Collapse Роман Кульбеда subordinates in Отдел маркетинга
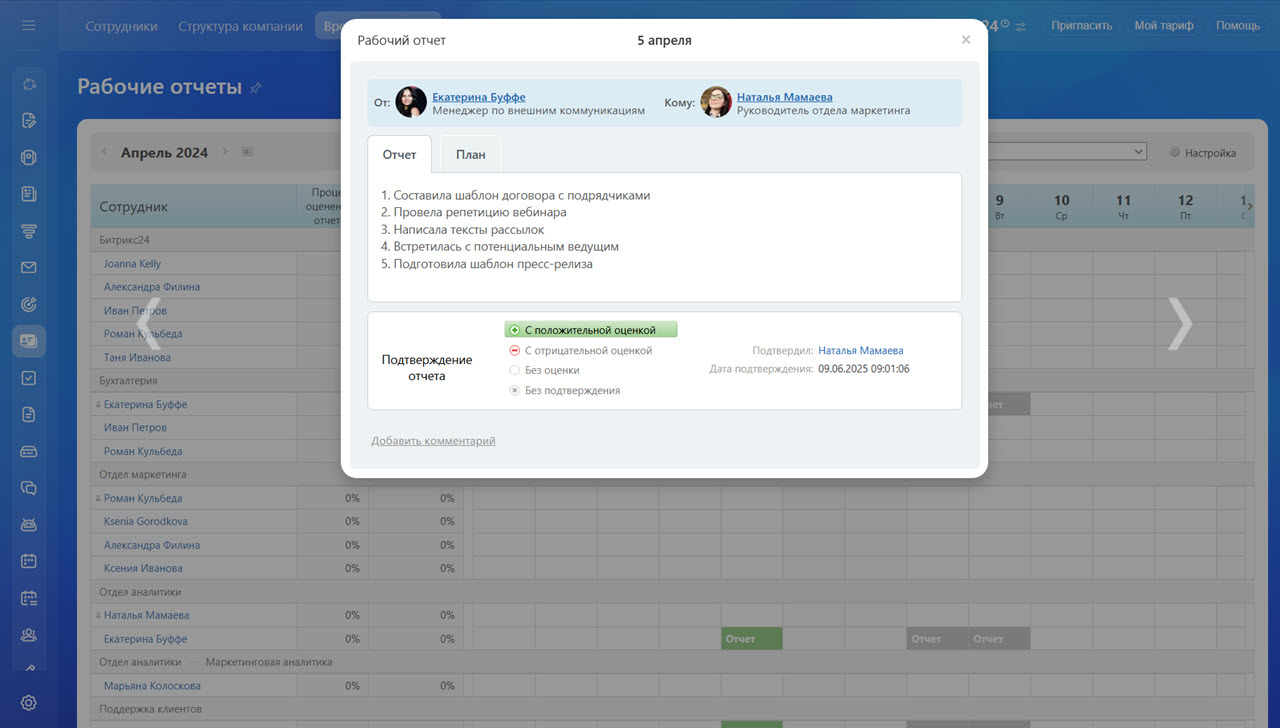 click(x=99, y=498)
